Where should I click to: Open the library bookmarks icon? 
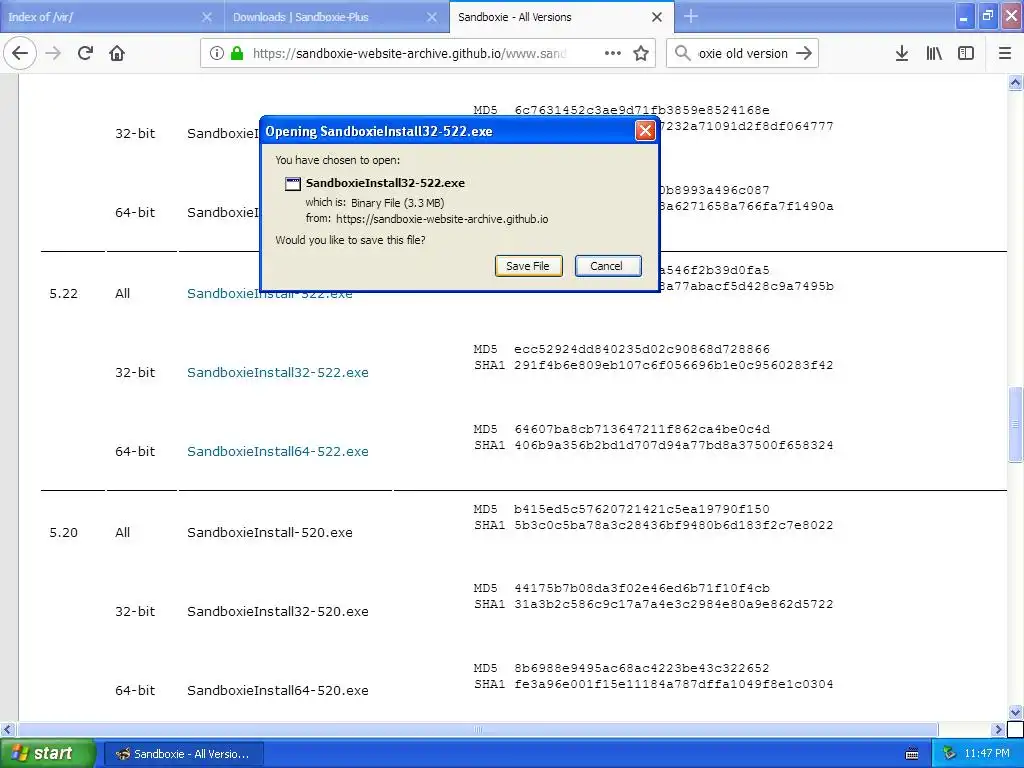click(x=934, y=53)
